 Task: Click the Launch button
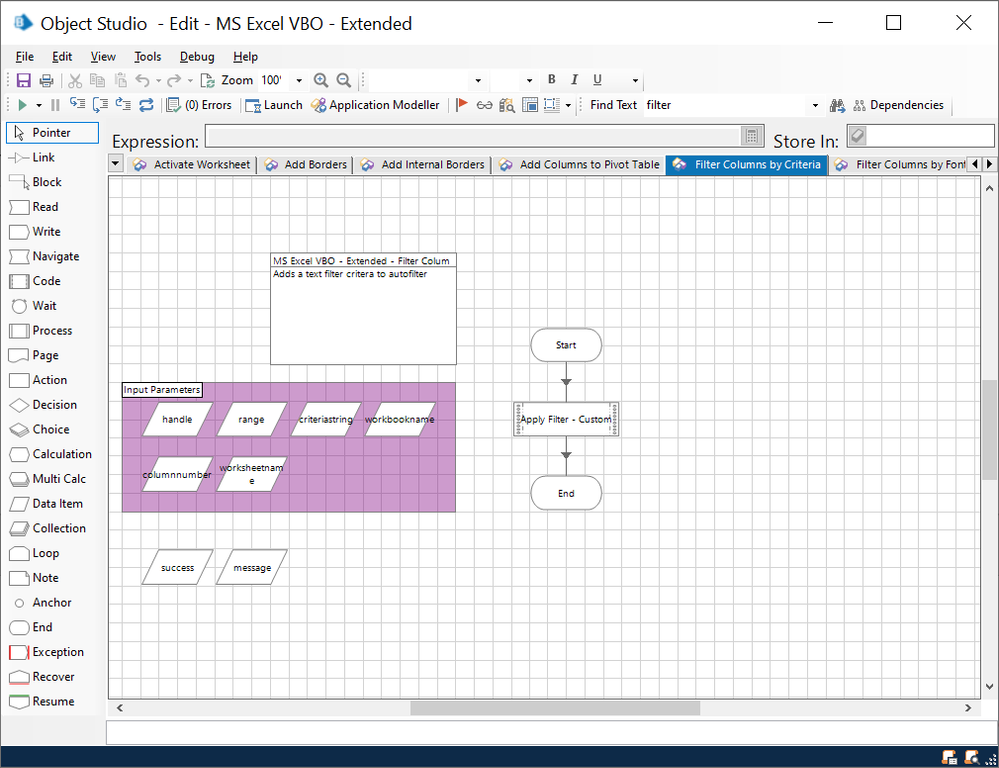[x=274, y=105]
